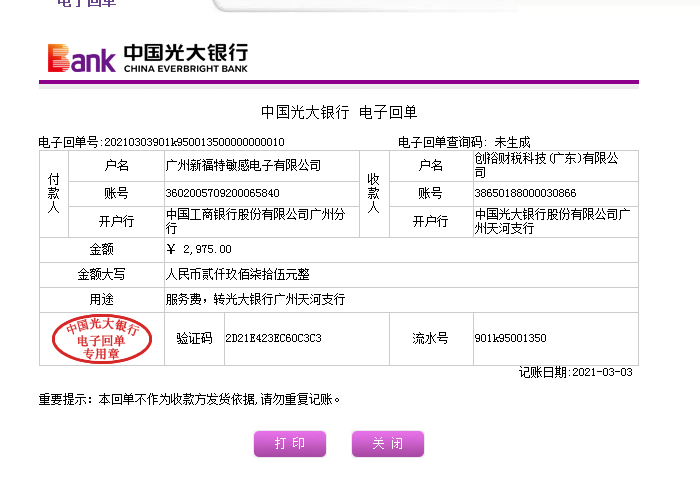
Task: Click the 电子回单号 receipt number at top left
Action: [x=161, y=142]
